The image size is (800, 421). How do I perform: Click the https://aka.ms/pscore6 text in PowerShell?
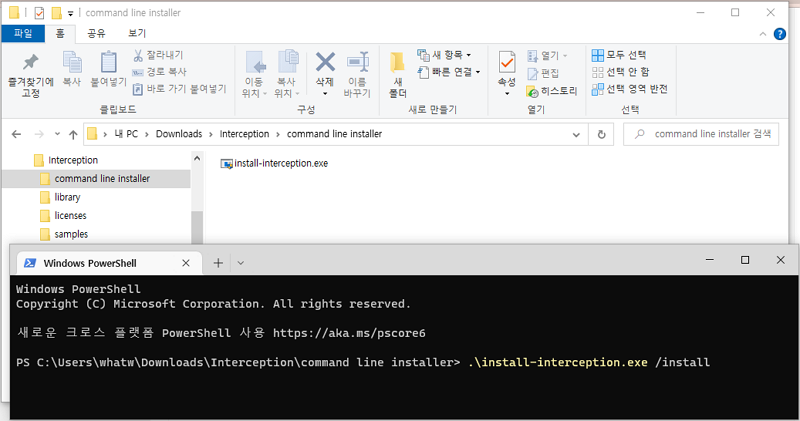click(349, 333)
